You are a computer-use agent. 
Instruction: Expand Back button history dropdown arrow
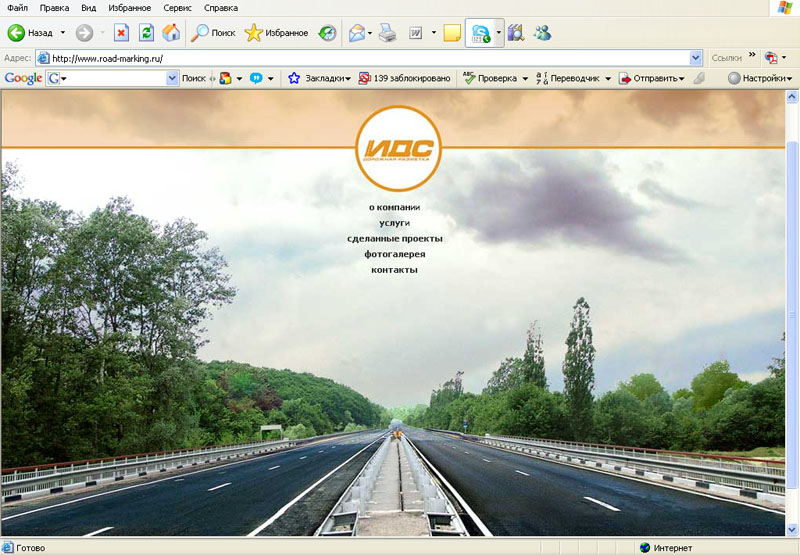(x=63, y=33)
